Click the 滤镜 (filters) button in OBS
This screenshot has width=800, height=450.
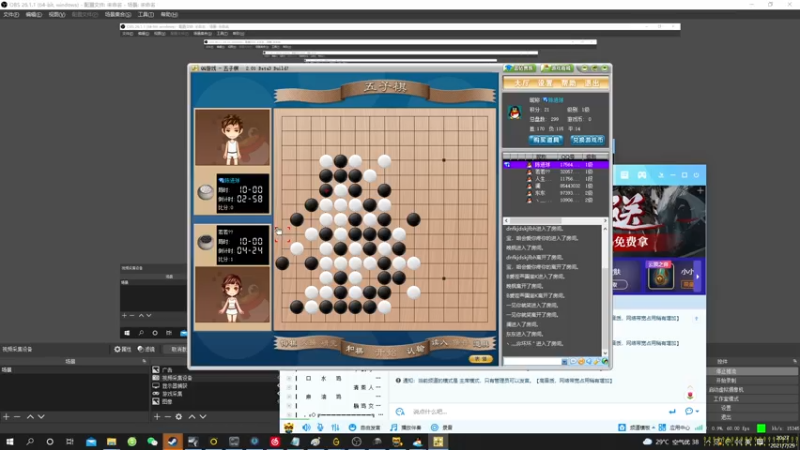click(x=146, y=349)
